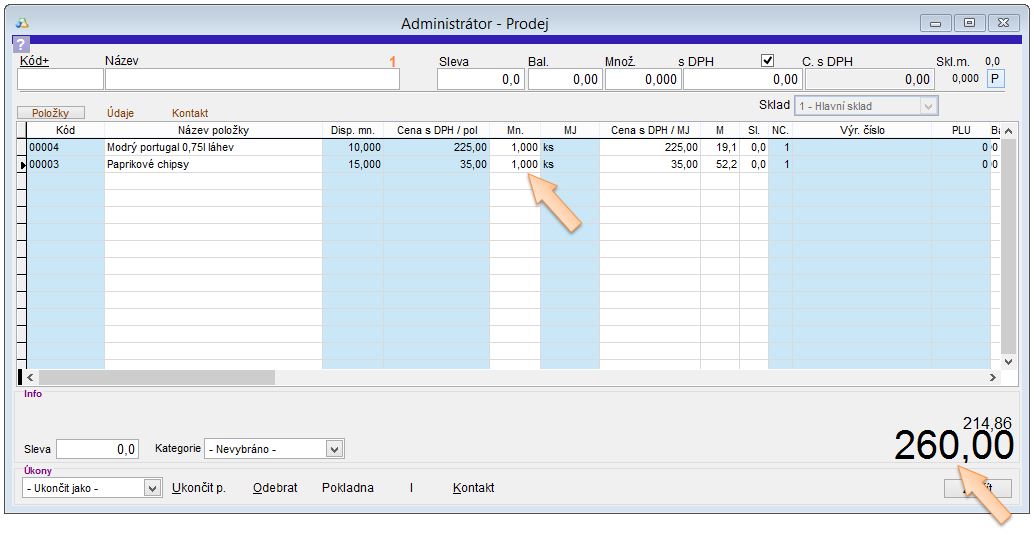The height and width of the screenshot is (537, 1034).
Task: Click the application logo in title bar
Action: 21,23
